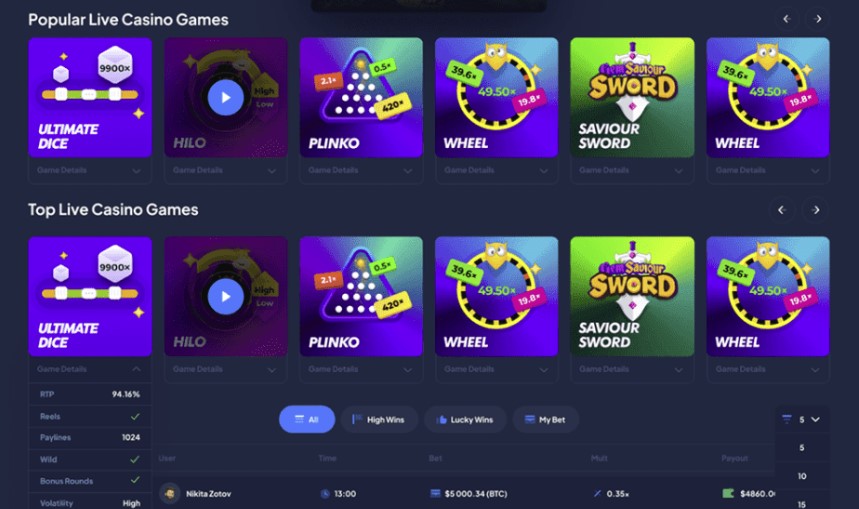Switch to High Wins tab
This screenshot has height=509, width=859.
(x=379, y=420)
